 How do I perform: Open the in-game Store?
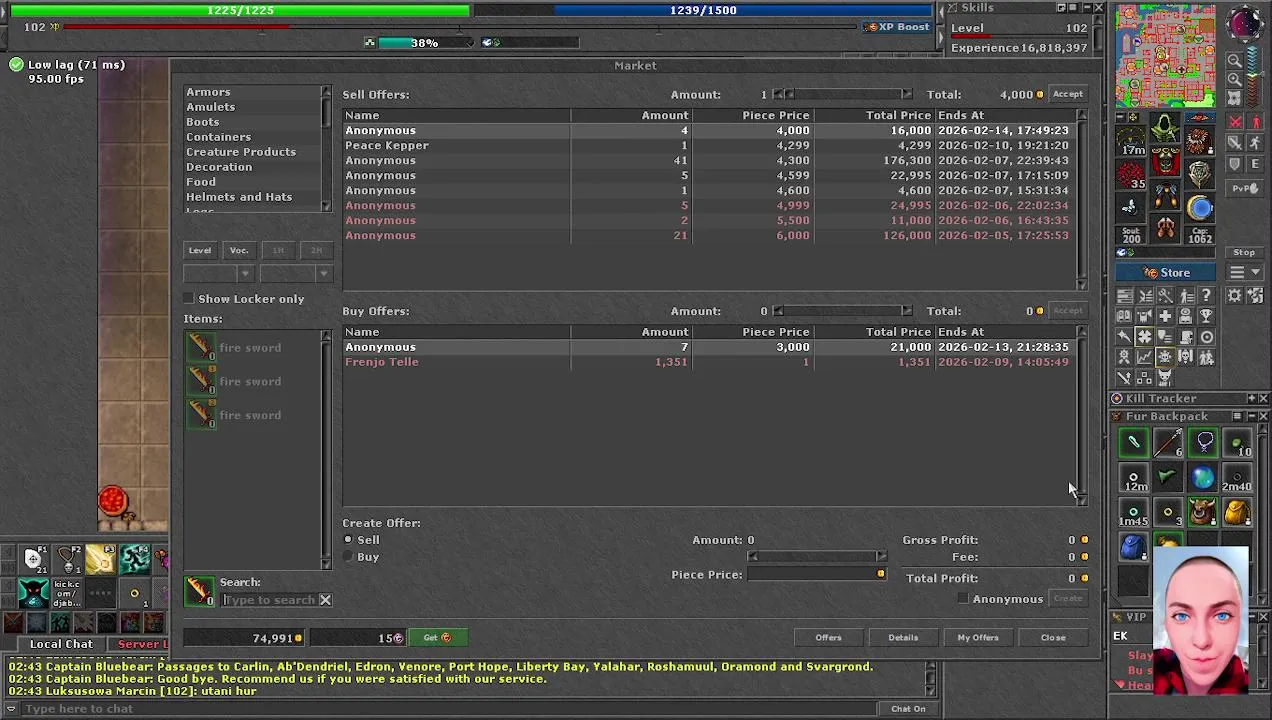[1166, 273]
